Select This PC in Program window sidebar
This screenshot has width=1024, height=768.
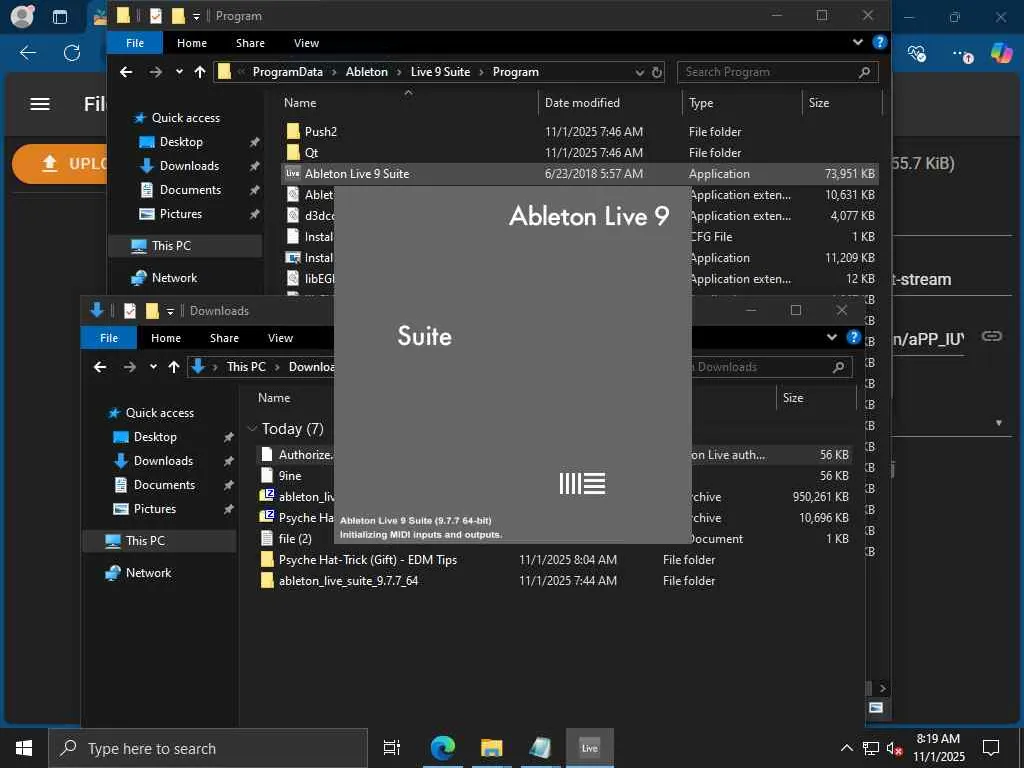click(171, 246)
